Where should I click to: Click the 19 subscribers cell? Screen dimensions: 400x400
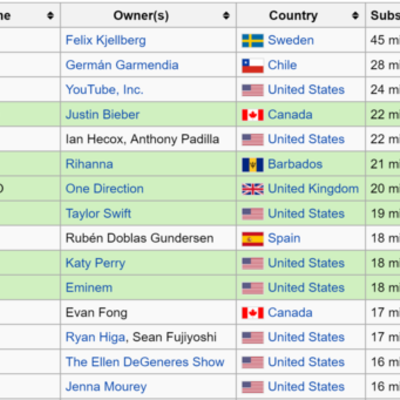383,214
